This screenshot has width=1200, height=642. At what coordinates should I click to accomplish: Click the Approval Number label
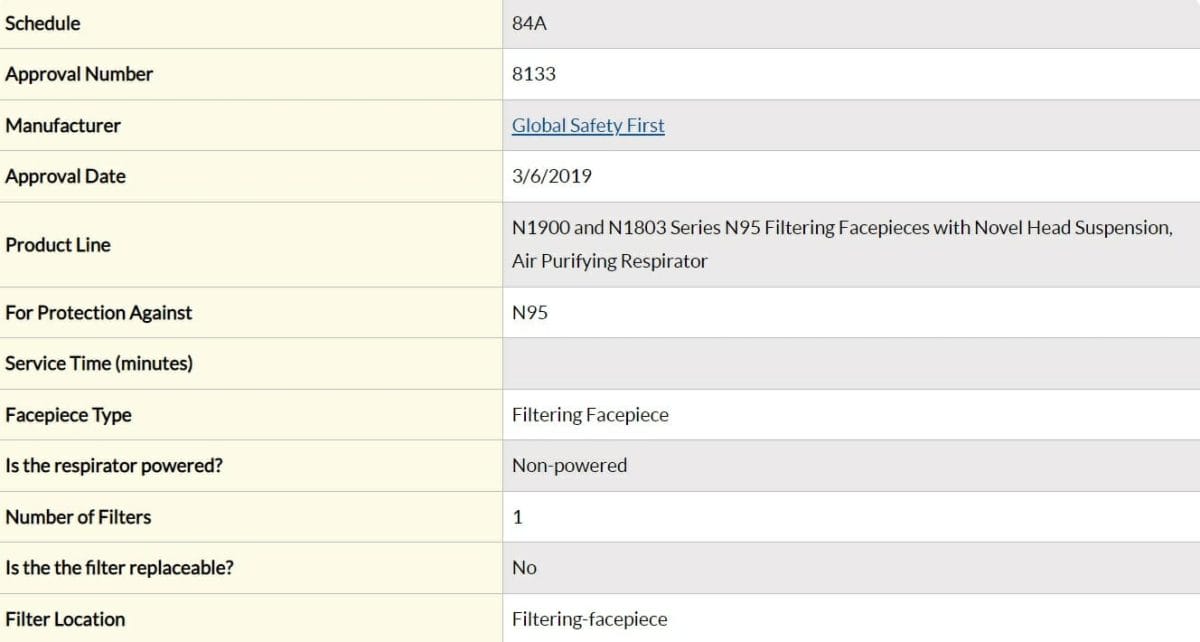tap(79, 75)
